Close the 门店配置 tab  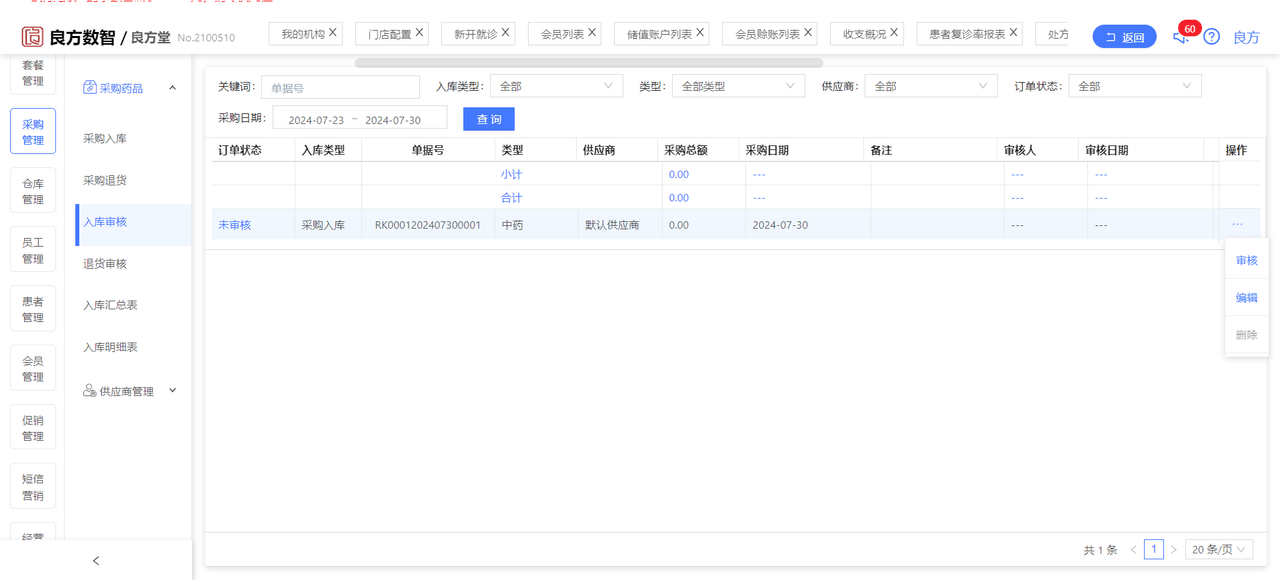[x=420, y=33]
